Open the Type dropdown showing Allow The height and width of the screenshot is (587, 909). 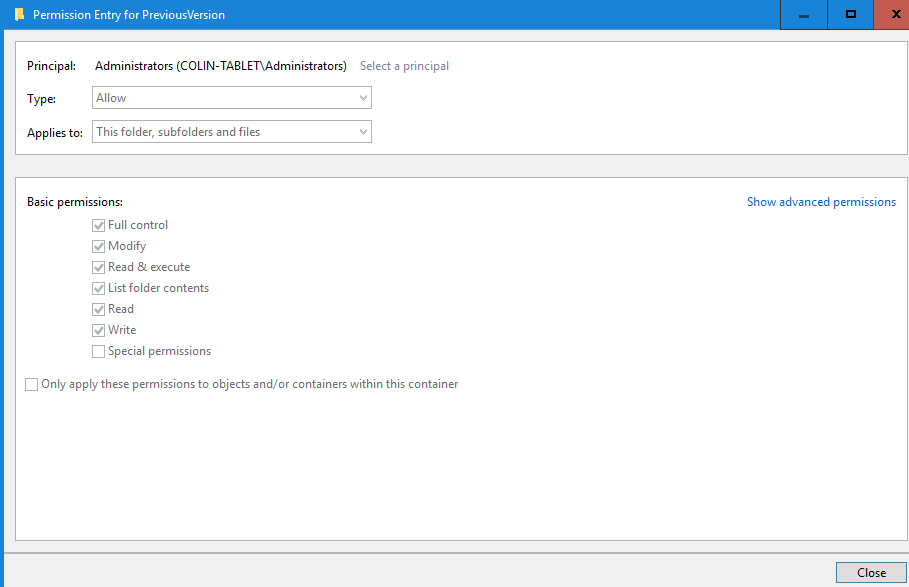(231, 98)
